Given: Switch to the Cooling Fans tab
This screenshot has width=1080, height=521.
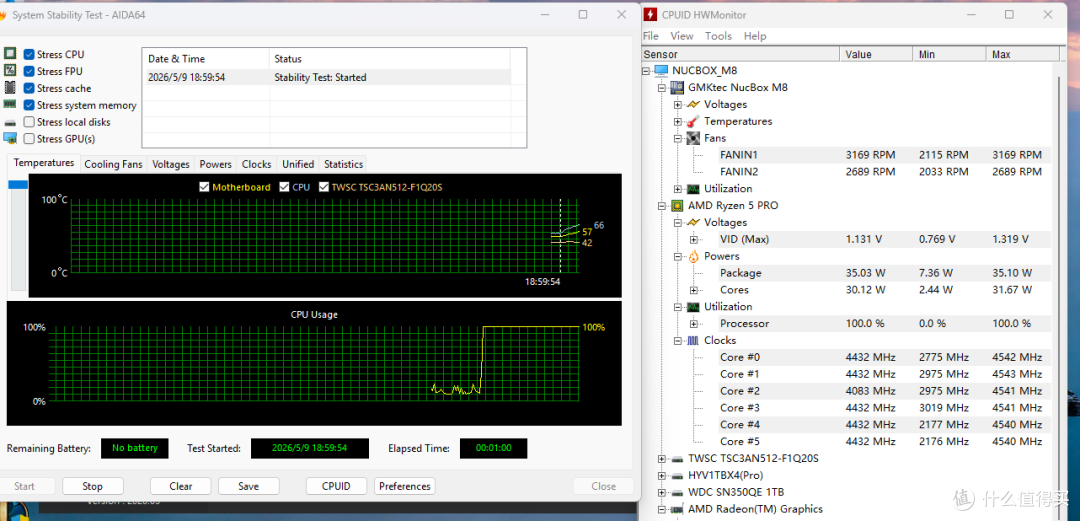Looking at the screenshot, I should point(114,164).
